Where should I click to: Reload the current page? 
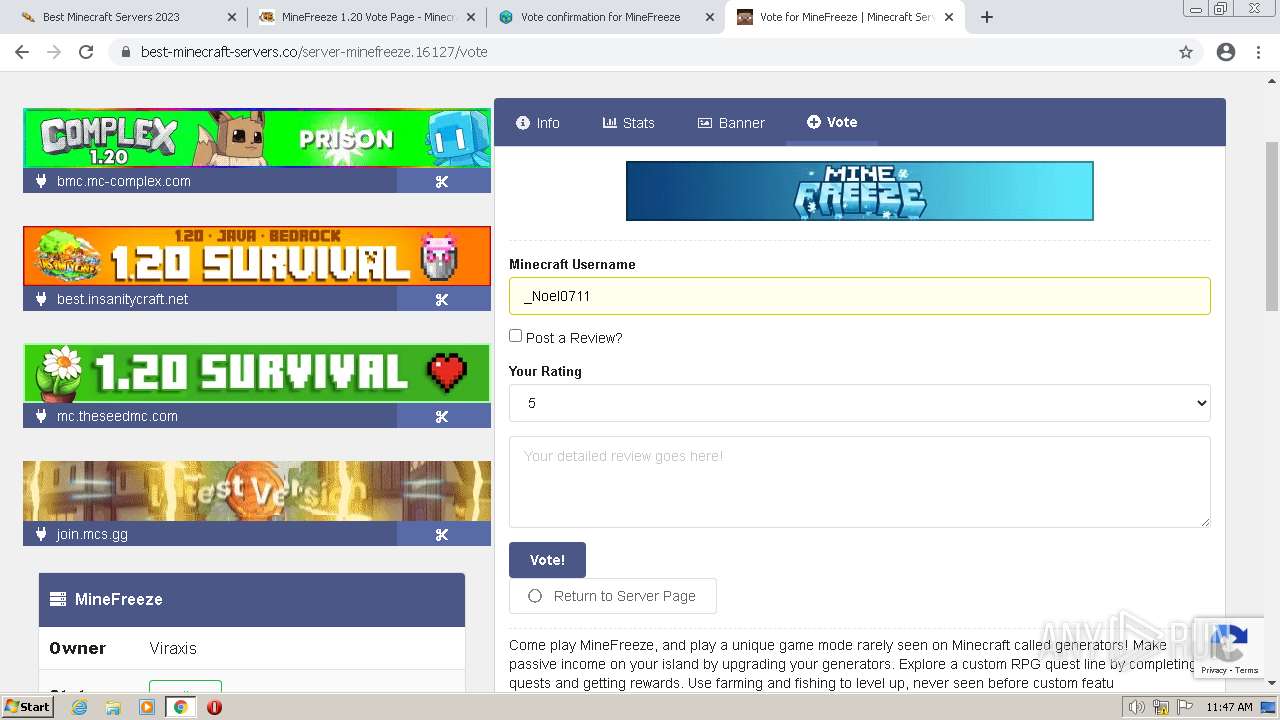[86, 52]
